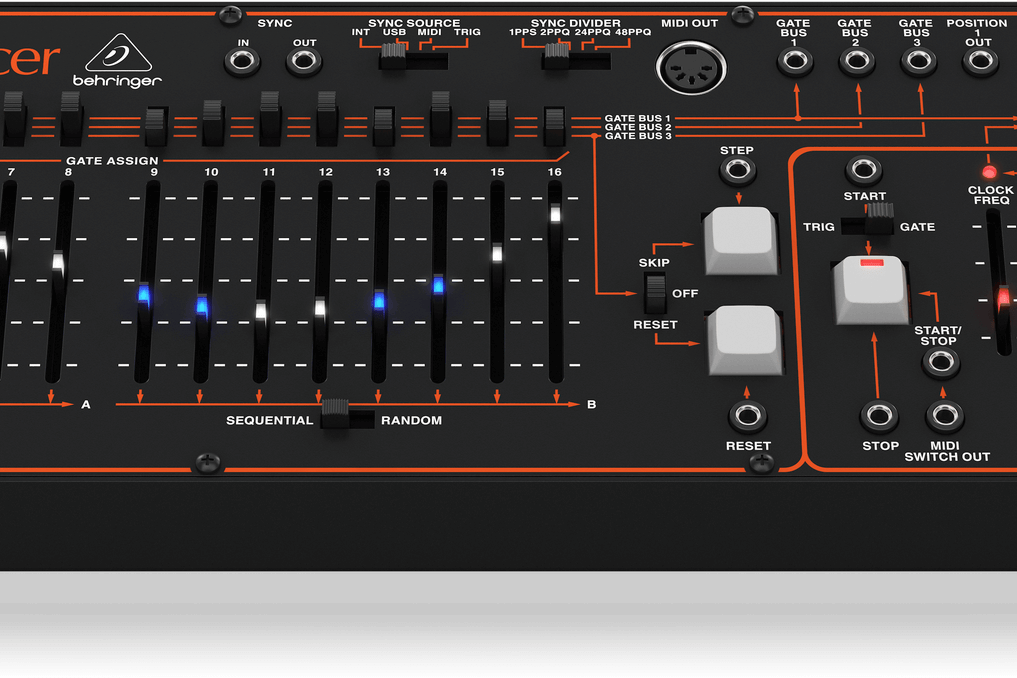Click the GATE BUS 2 output jack
The image size is (1017, 678).
click(x=857, y=62)
